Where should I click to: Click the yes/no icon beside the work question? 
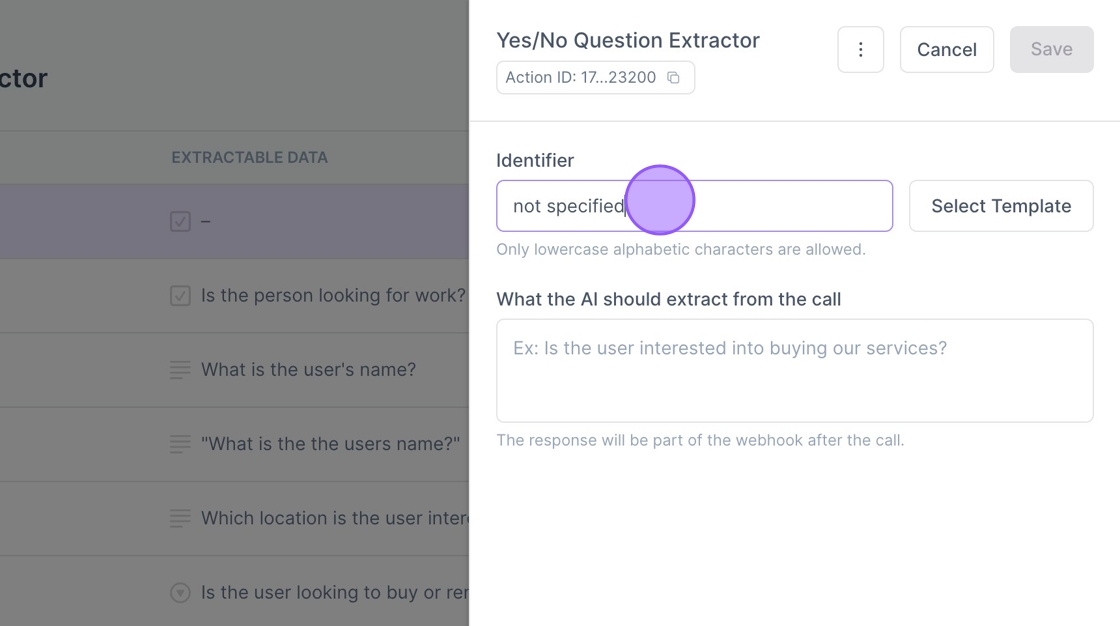click(x=180, y=296)
